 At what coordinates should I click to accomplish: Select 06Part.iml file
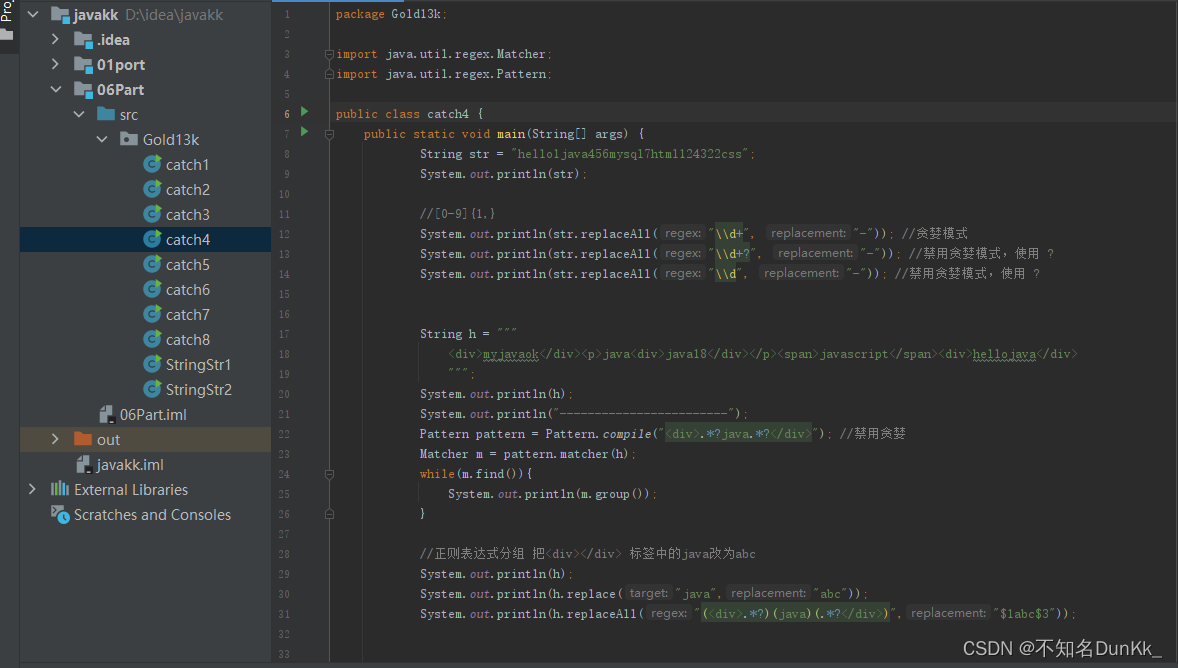point(153,415)
